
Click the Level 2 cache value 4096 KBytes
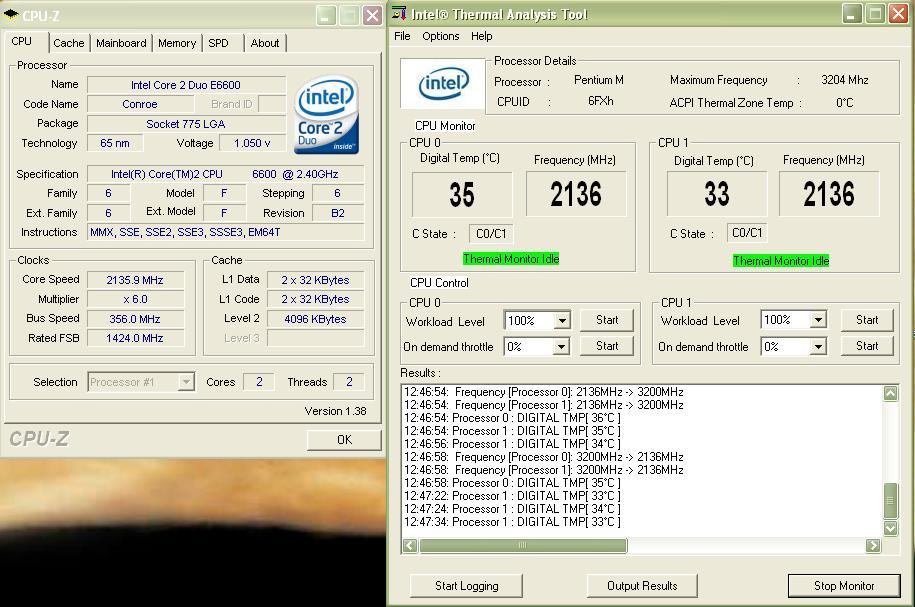316,319
